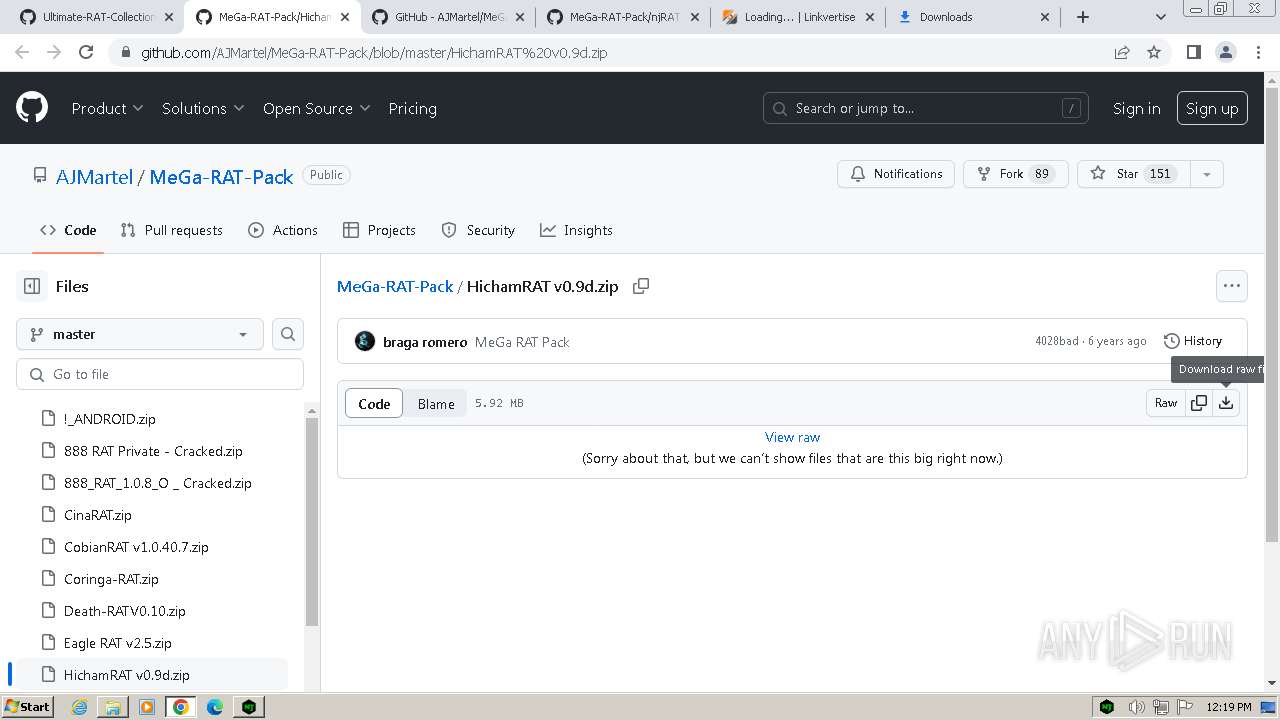Copy file path icon next to HichamRAT v0.9d.zip
The image size is (1280, 720).
tap(641, 286)
